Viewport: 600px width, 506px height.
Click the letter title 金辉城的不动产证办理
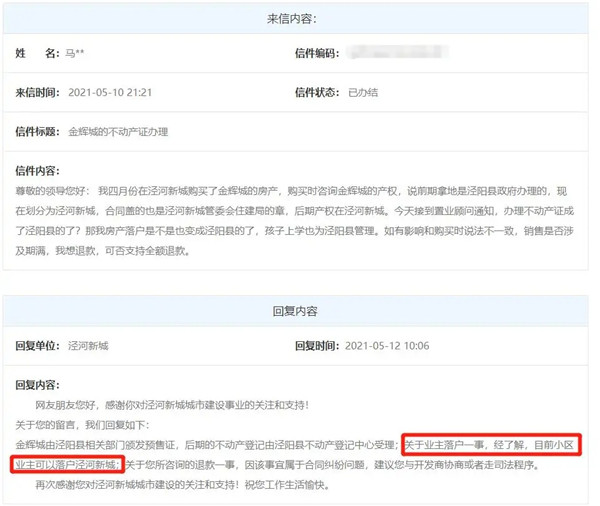(x=118, y=132)
